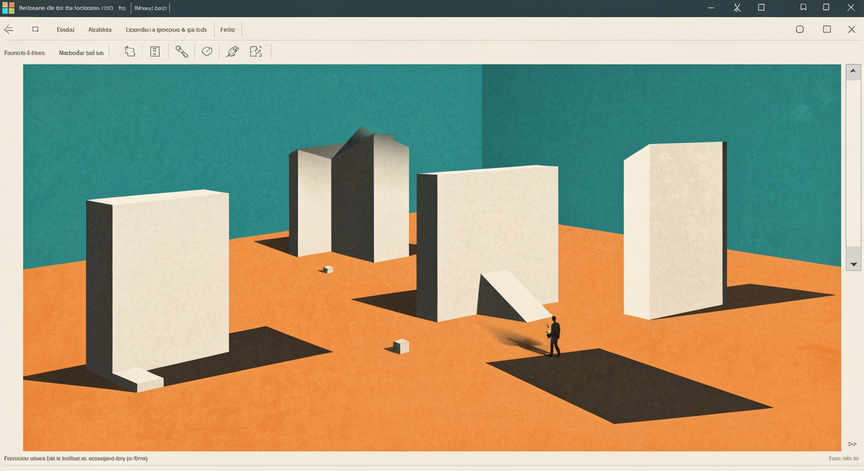Go back with the left arrow icon
Viewport: 864px width, 471px height.
pos(8,30)
